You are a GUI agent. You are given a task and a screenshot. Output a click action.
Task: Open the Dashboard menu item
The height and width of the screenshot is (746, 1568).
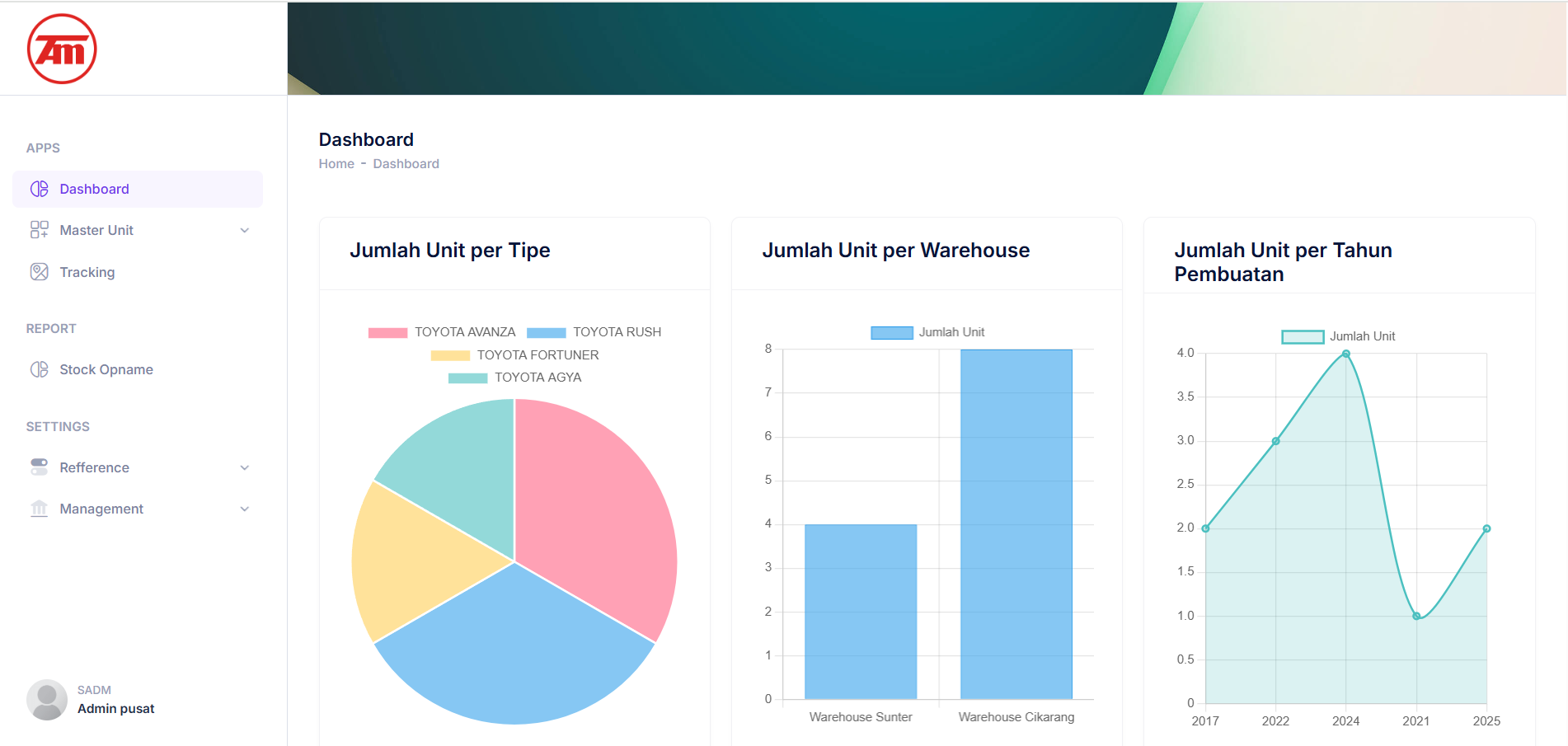tap(138, 189)
